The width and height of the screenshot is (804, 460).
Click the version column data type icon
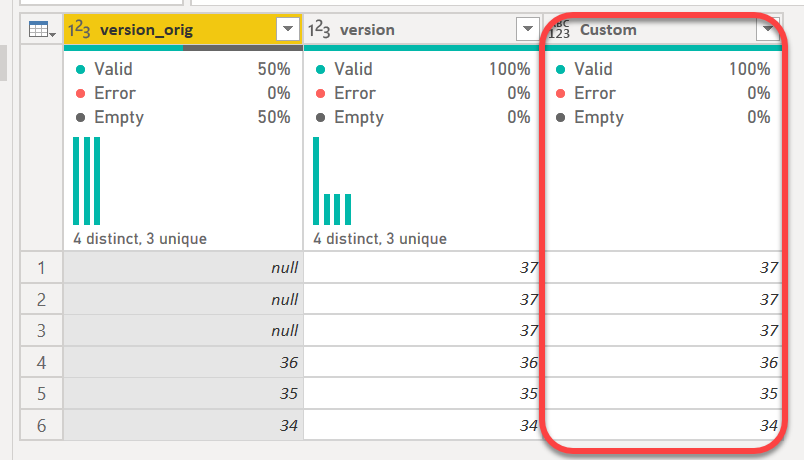tap(319, 30)
